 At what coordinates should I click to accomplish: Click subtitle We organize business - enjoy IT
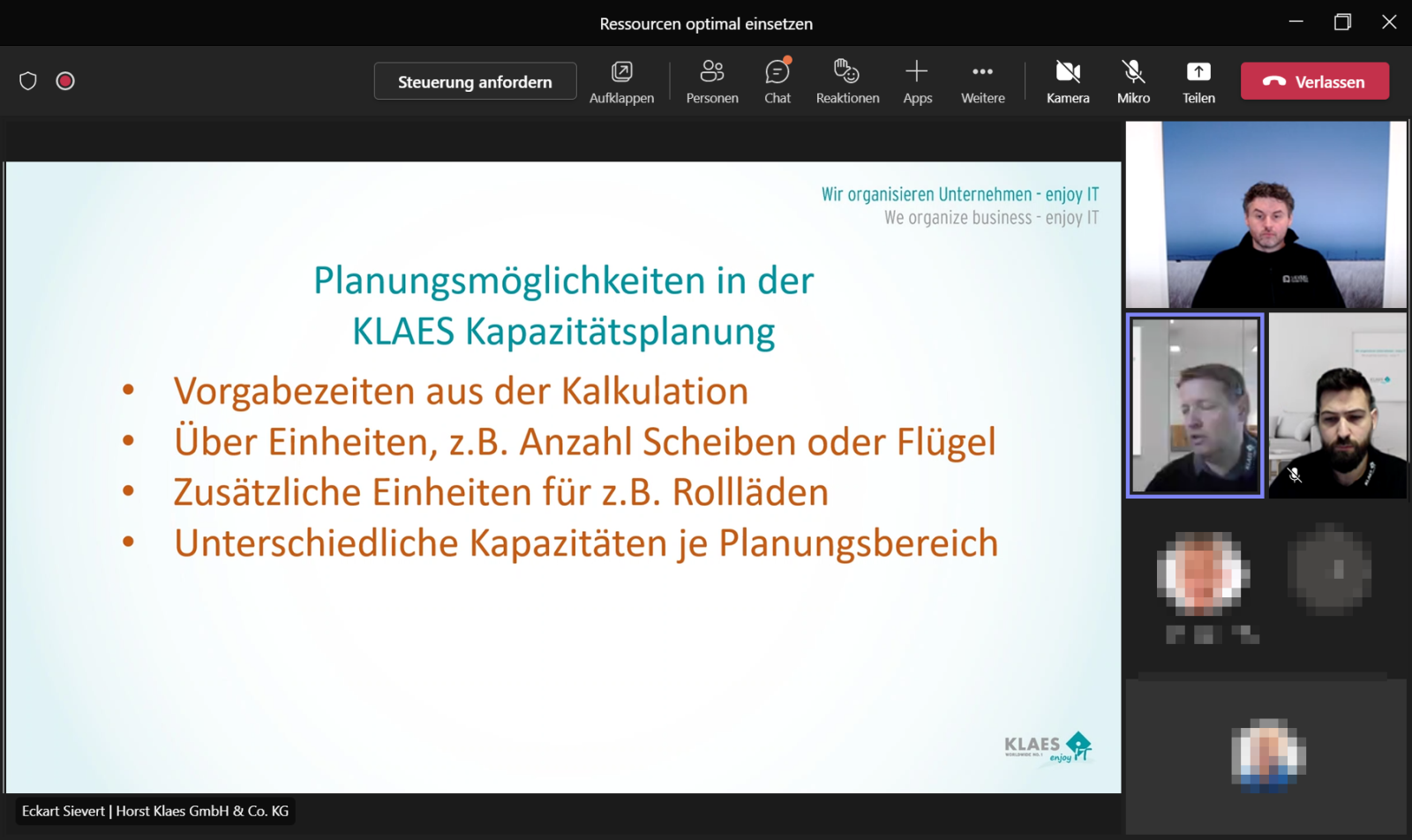[x=992, y=217]
